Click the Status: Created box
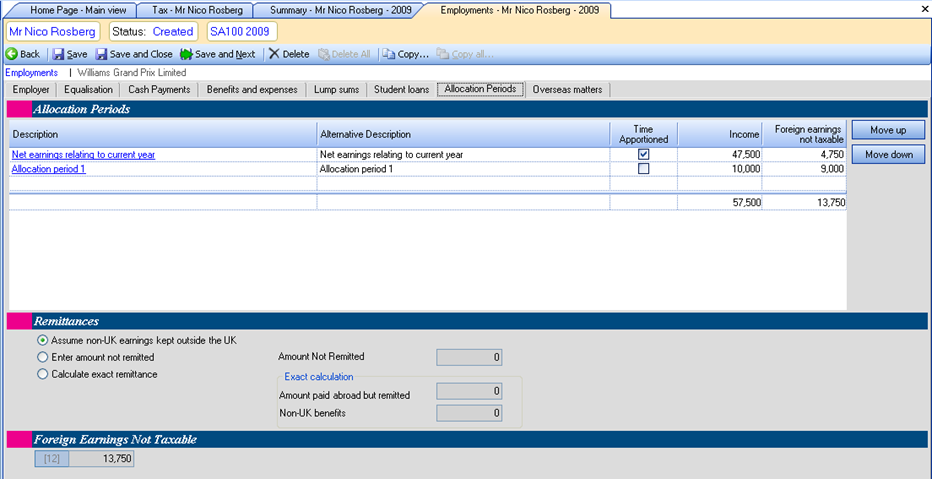Viewport: 932px width, 479px height. (x=153, y=31)
